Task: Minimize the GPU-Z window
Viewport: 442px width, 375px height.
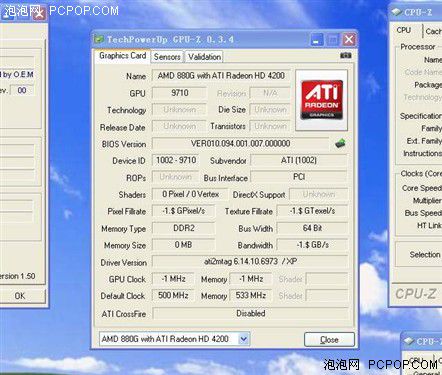Action: click(x=317, y=40)
